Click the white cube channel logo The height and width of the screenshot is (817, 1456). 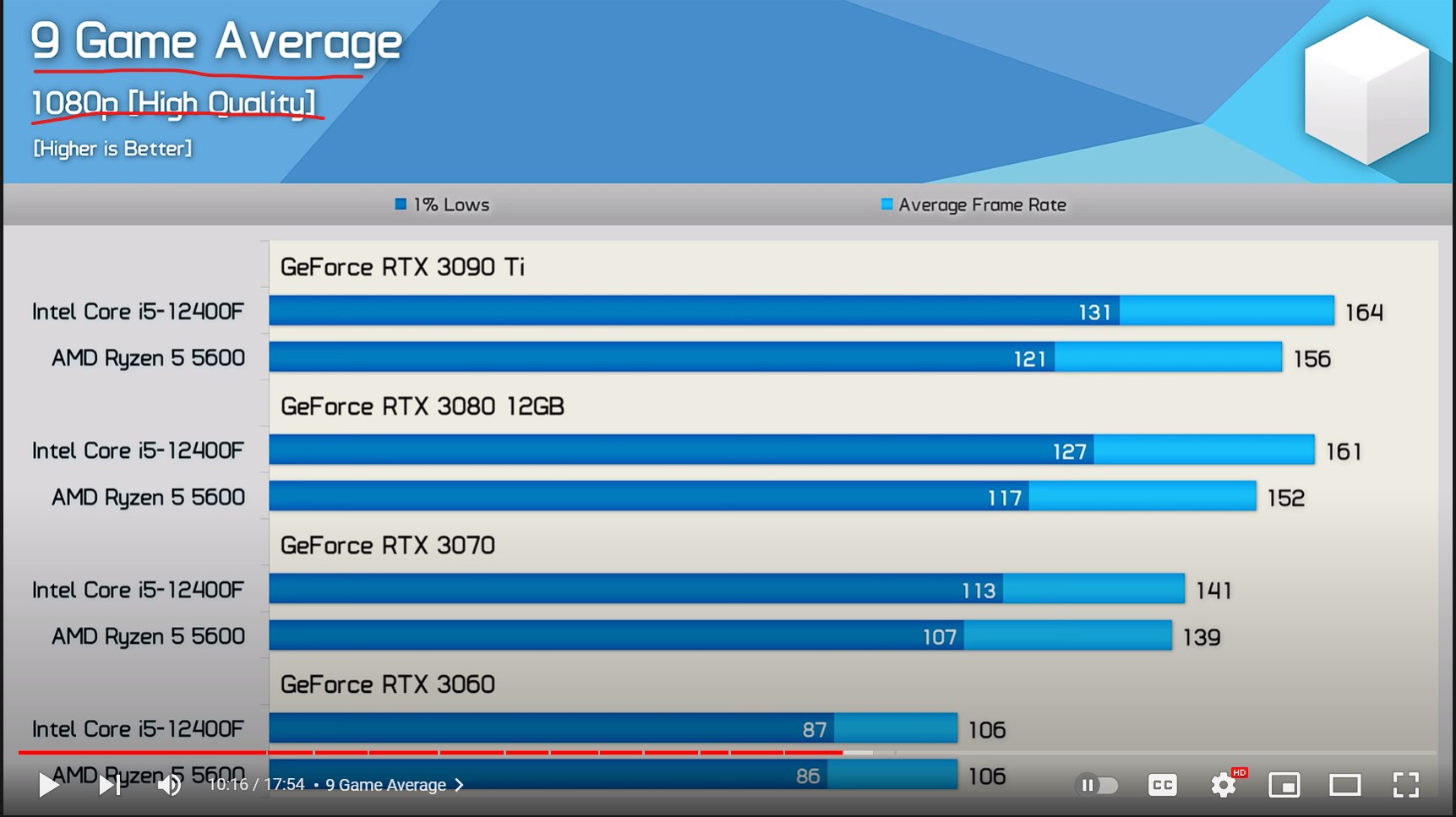tap(1366, 90)
